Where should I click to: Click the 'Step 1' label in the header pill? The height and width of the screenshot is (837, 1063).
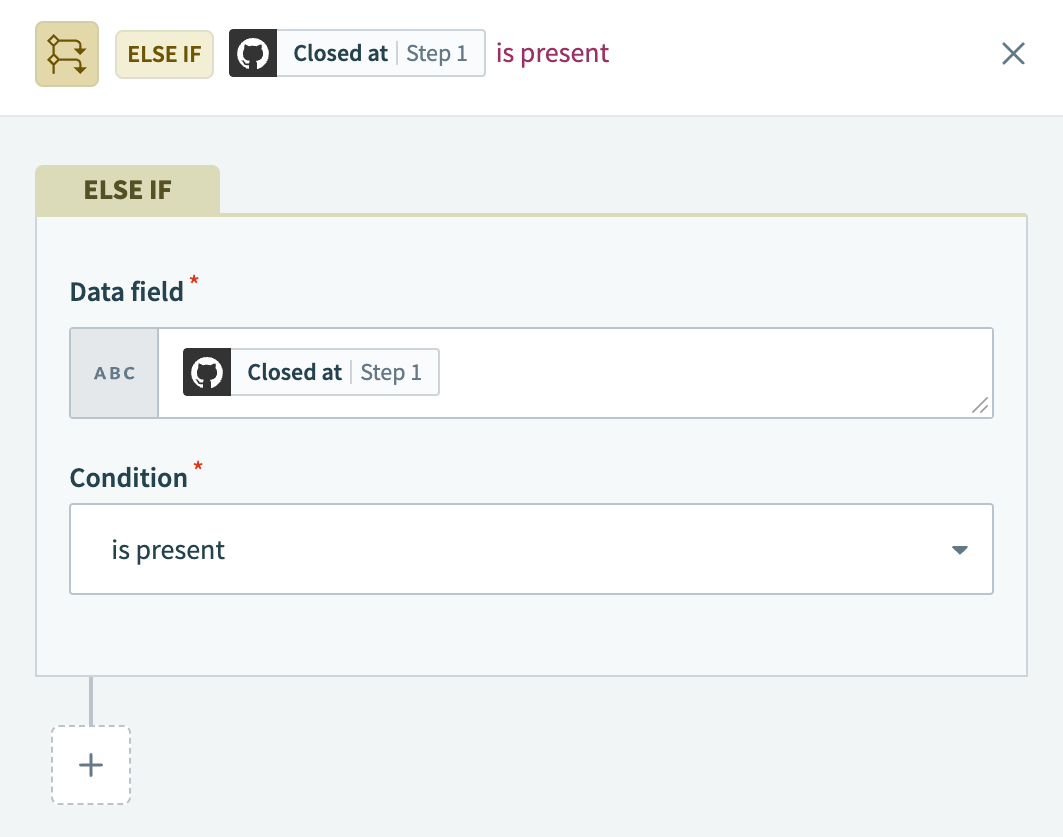tap(437, 54)
